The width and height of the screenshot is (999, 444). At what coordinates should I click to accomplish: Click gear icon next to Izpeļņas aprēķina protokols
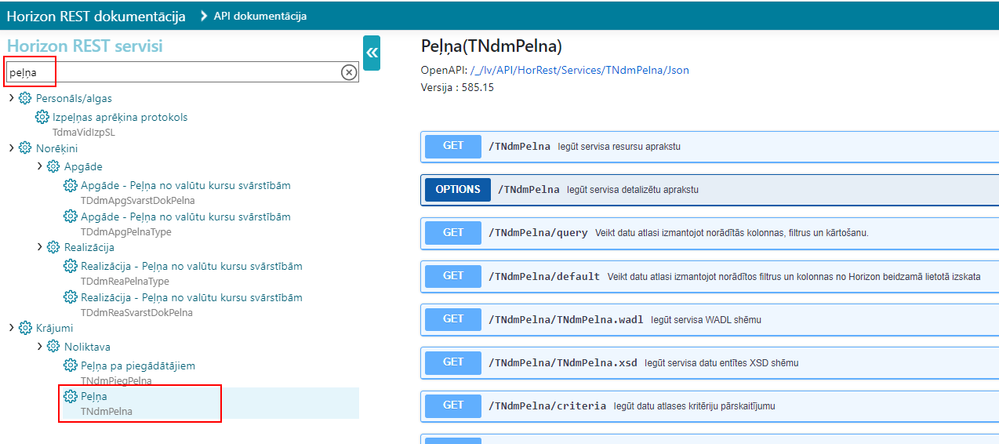(41, 117)
